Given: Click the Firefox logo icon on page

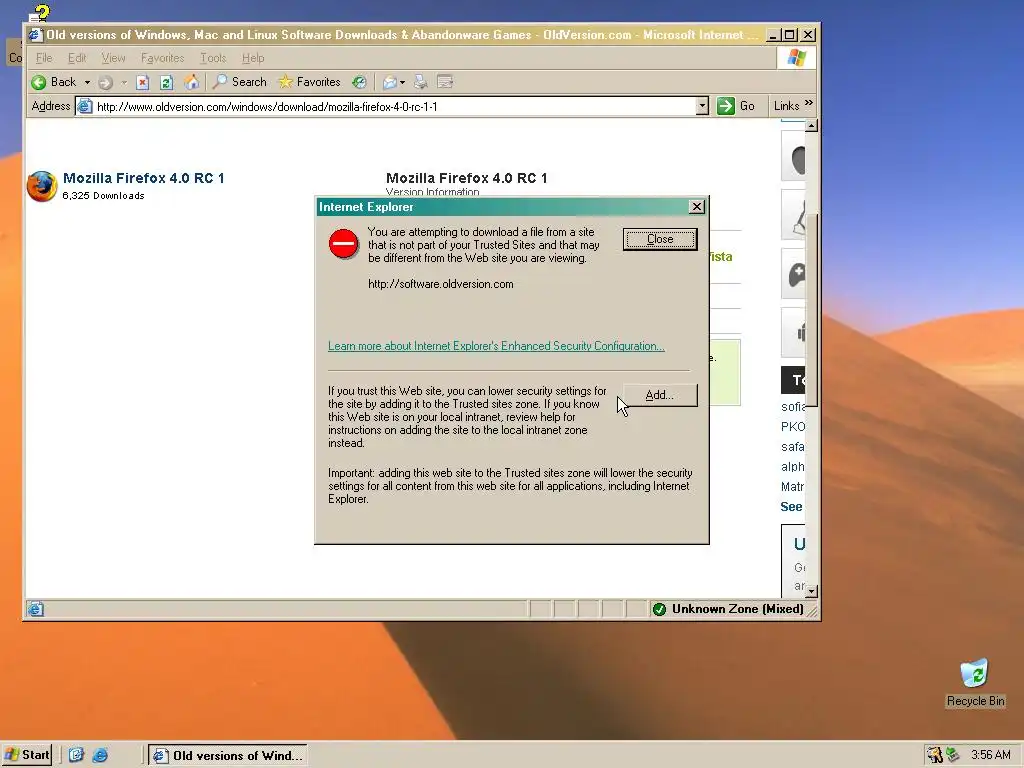Looking at the screenshot, I should [42, 186].
